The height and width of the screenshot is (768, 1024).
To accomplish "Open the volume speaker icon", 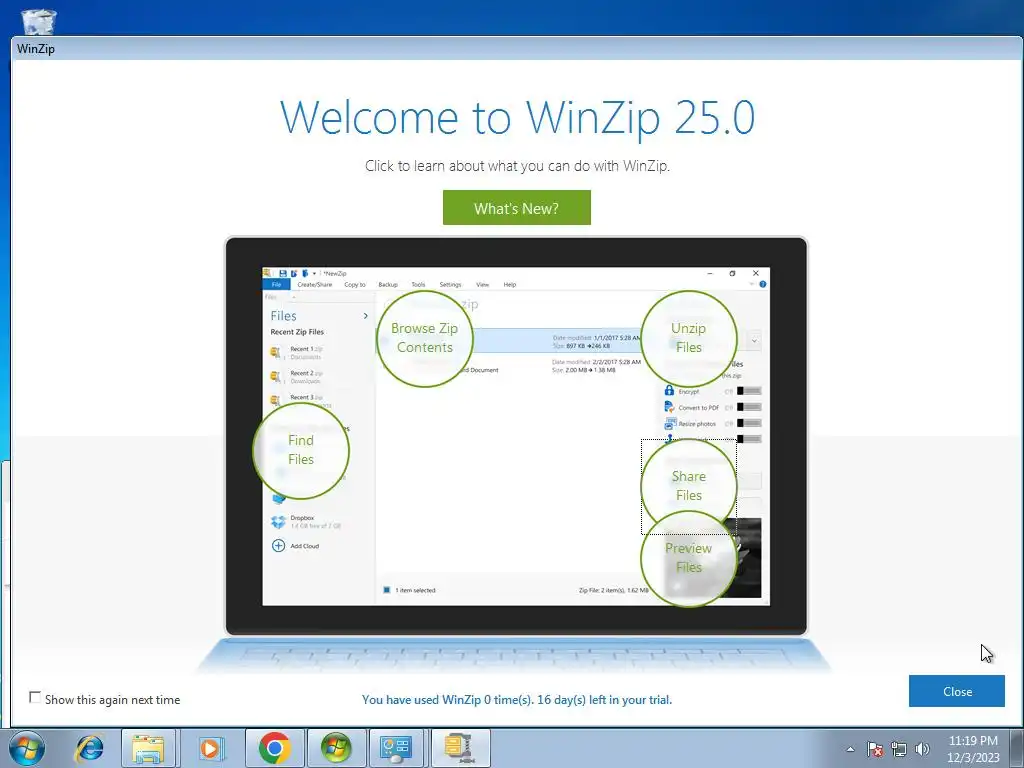I will point(922,749).
